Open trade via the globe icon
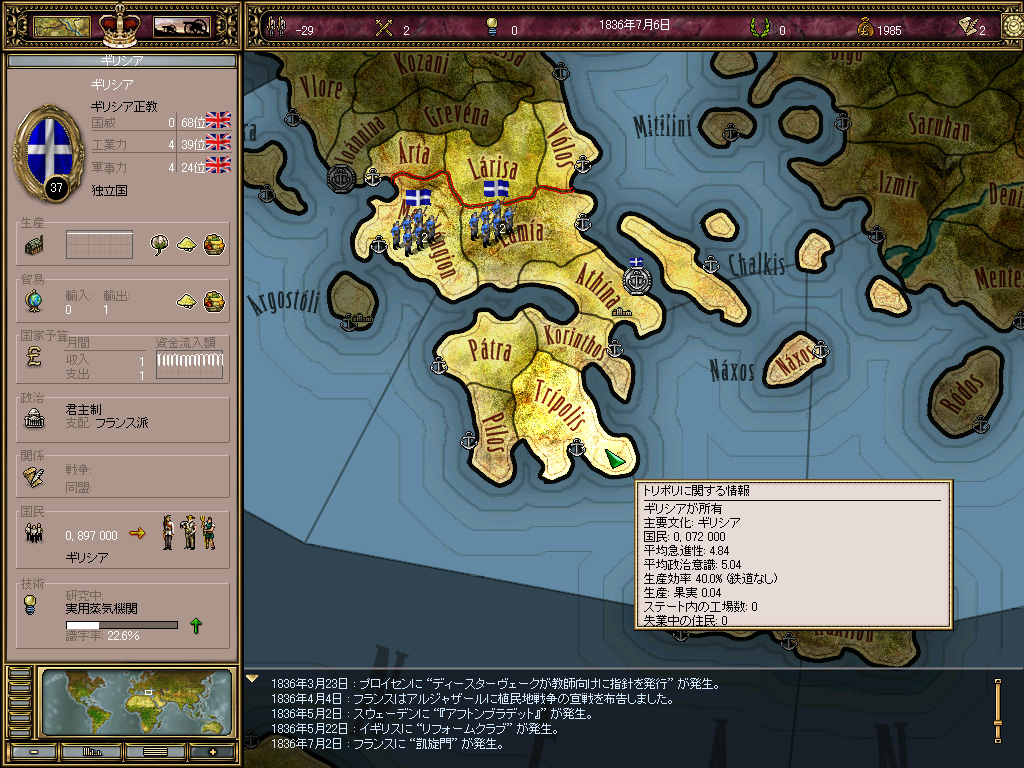Screen dimensions: 1024x768 34,301
